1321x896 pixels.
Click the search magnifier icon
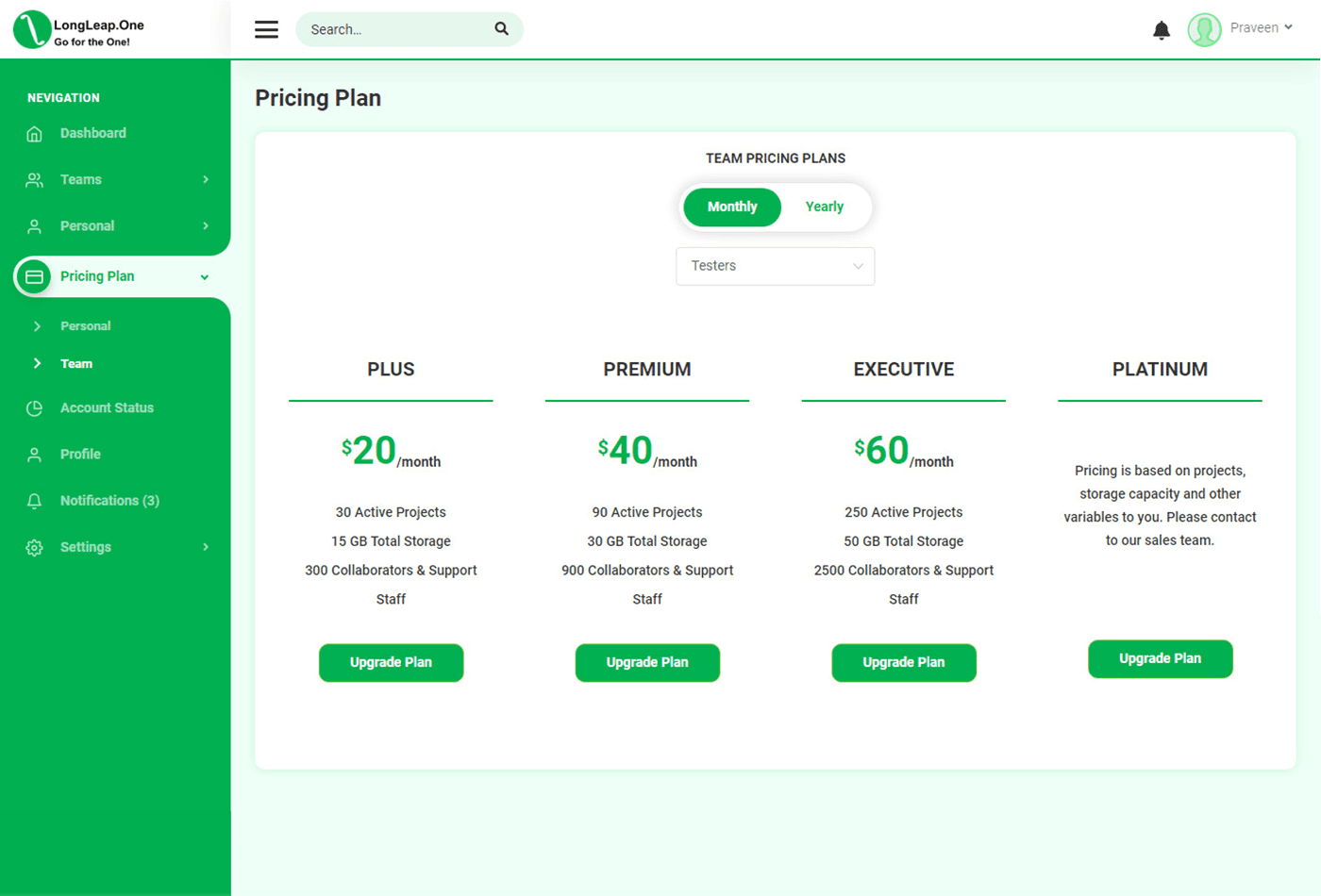tap(502, 29)
